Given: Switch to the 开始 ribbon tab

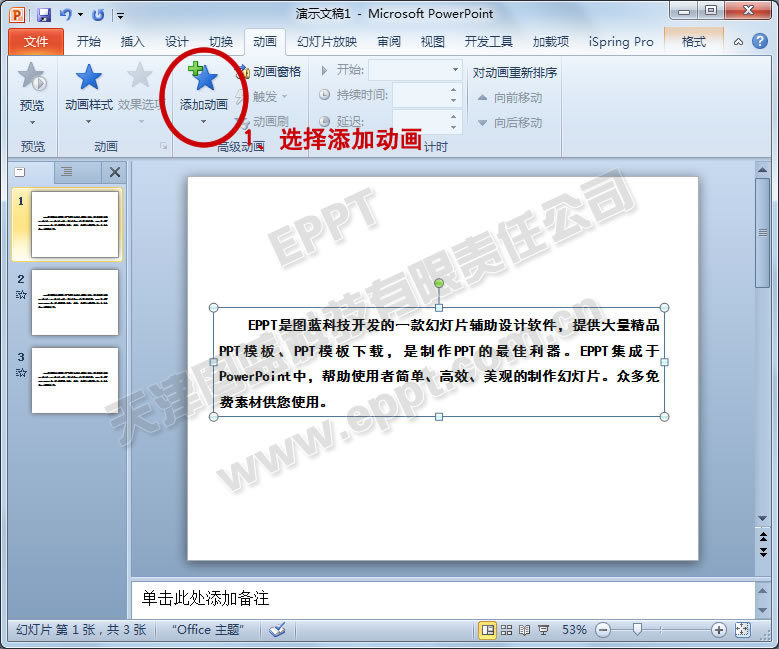Looking at the screenshot, I should point(88,42).
